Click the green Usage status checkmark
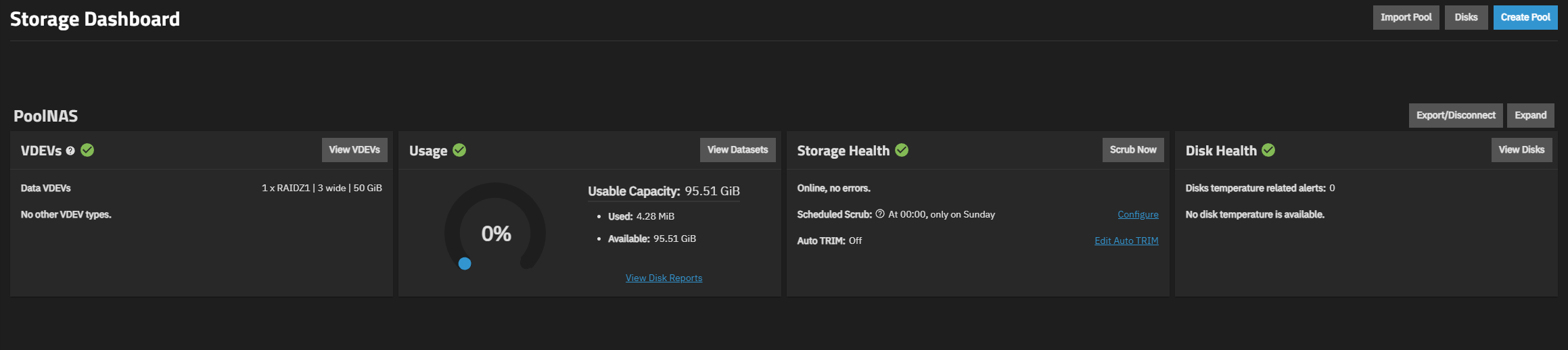This screenshot has height=350, width=1568. pos(459,150)
